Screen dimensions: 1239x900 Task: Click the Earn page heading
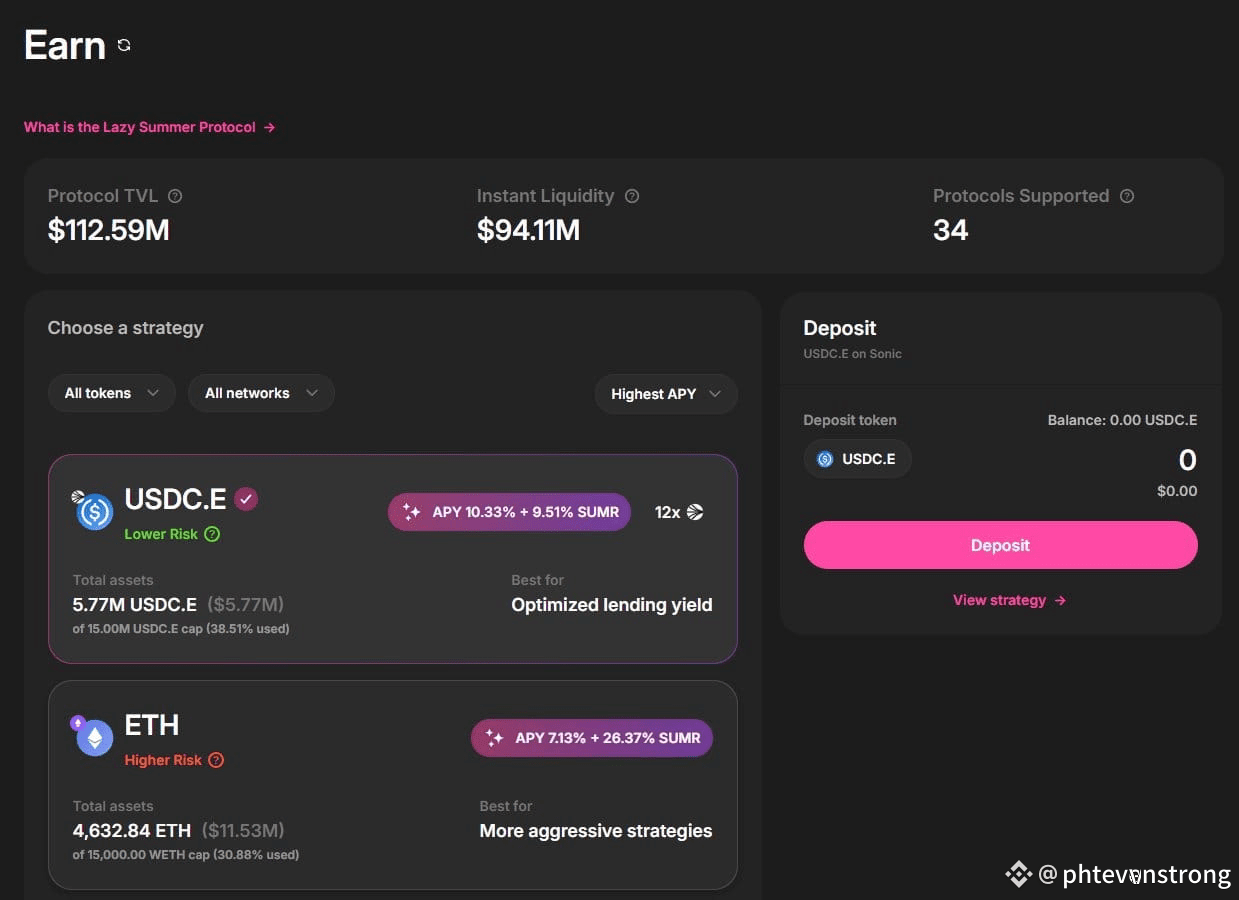point(65,45)
